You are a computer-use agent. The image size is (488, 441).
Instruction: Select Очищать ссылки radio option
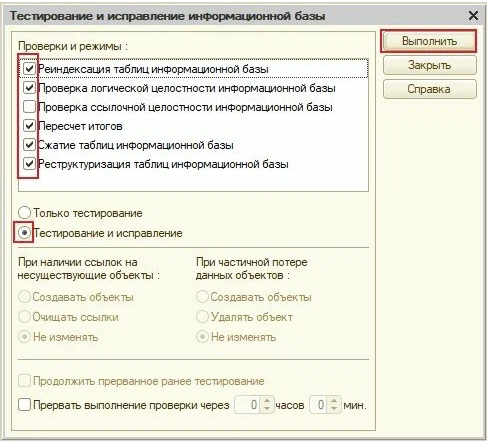pyautogui.click(x=24, y=317)
